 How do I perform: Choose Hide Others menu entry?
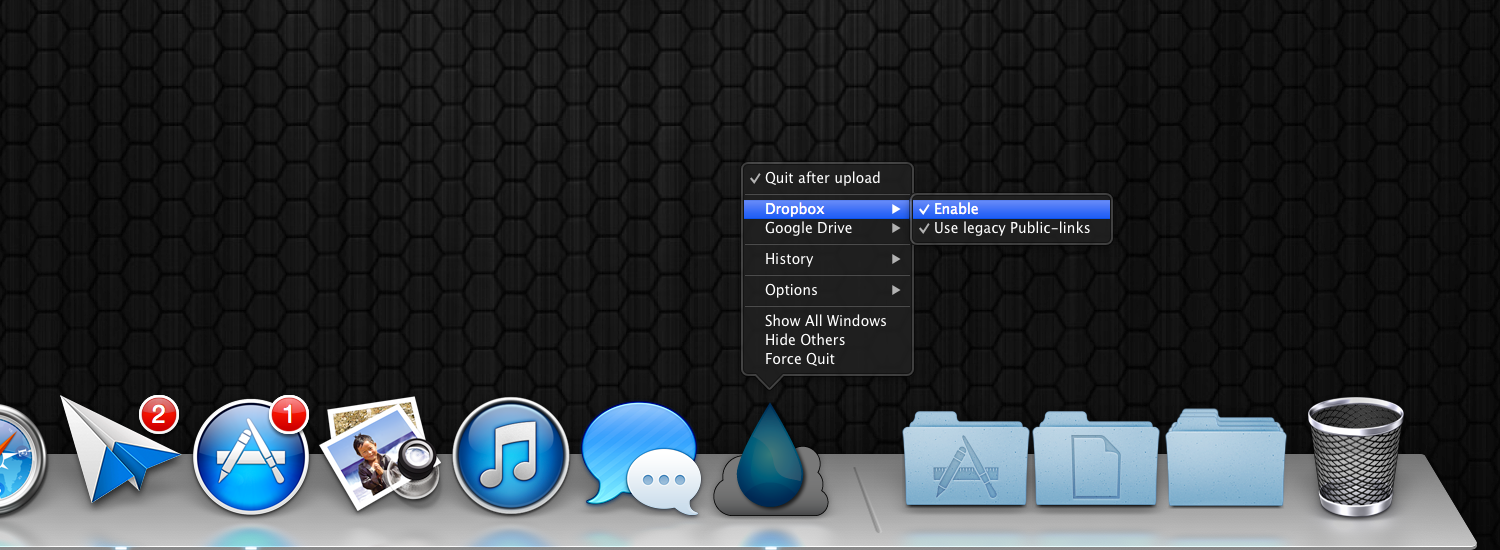point(827,340)
